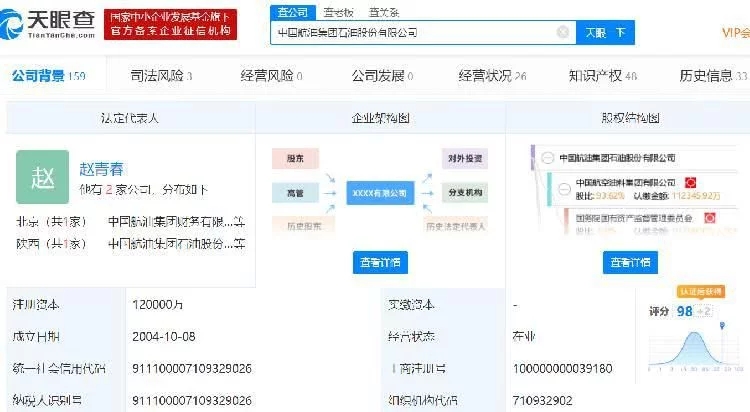
Task: Click the 法定代表人 section header
Action: click(130, 118)
